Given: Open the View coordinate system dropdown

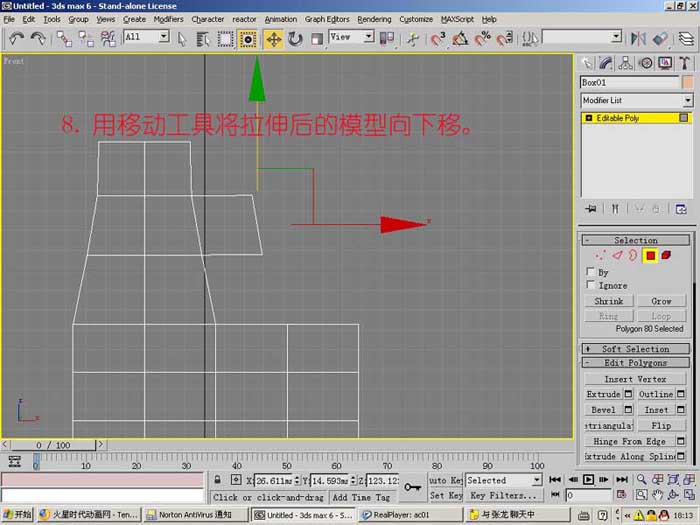Looking at the screenshot, I should click(x=351, y=37).
